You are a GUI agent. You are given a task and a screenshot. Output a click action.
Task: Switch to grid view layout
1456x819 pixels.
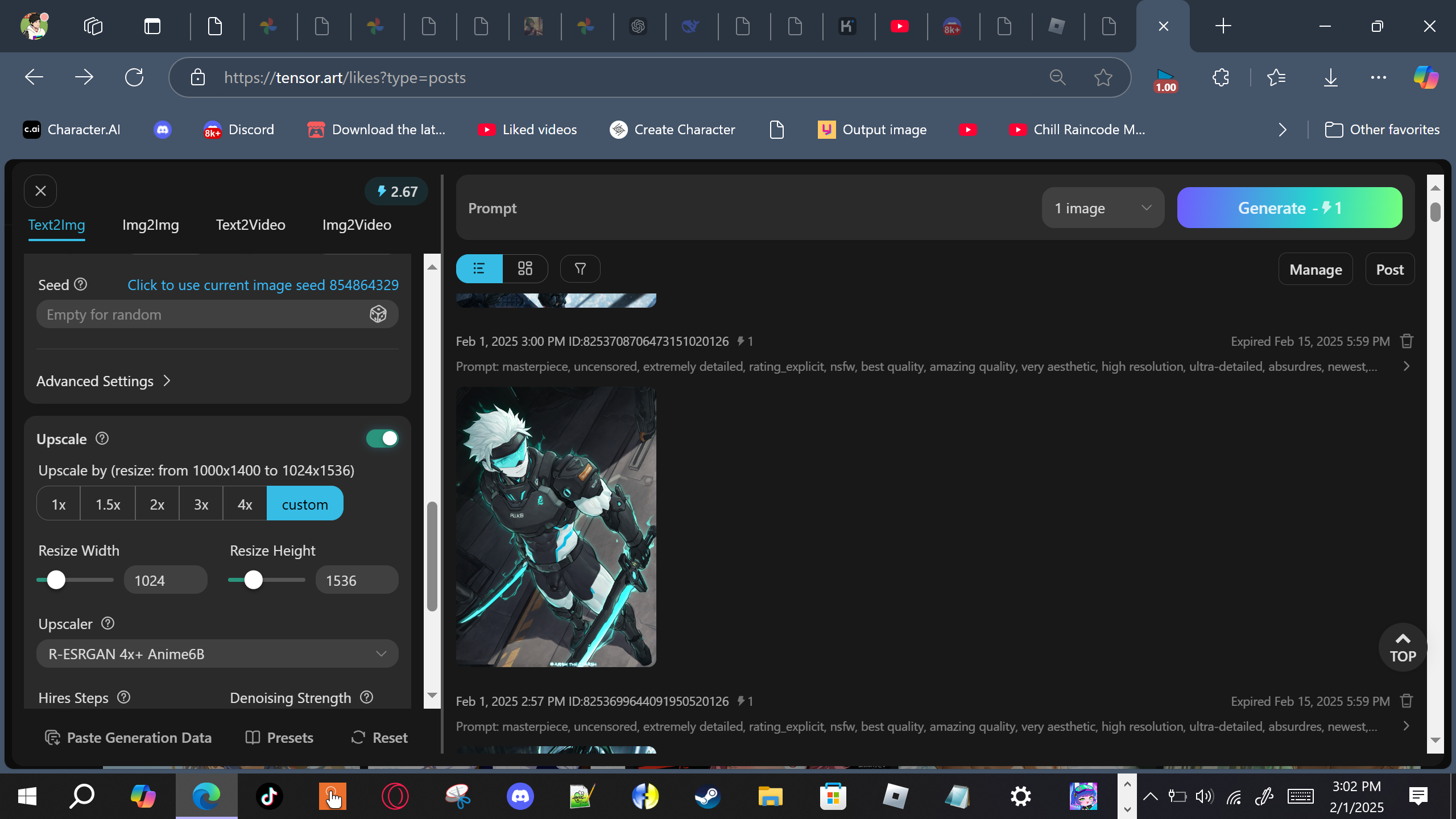pos(525,268)
